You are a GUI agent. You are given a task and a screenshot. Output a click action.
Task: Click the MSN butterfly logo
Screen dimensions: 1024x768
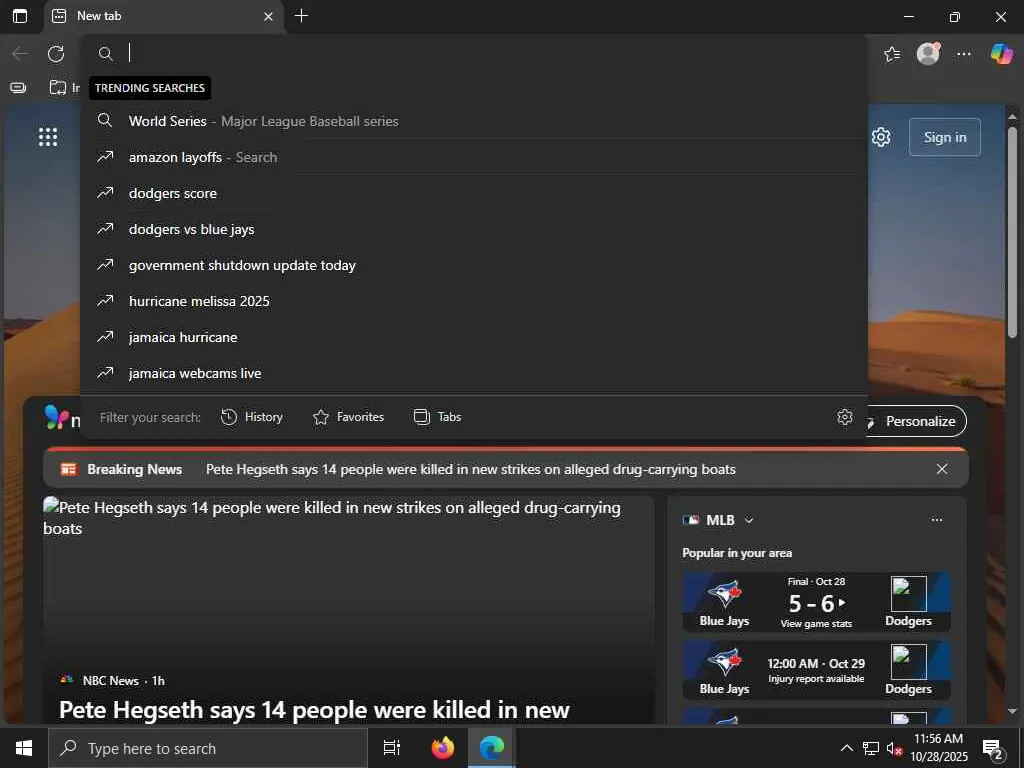[56, 417]
